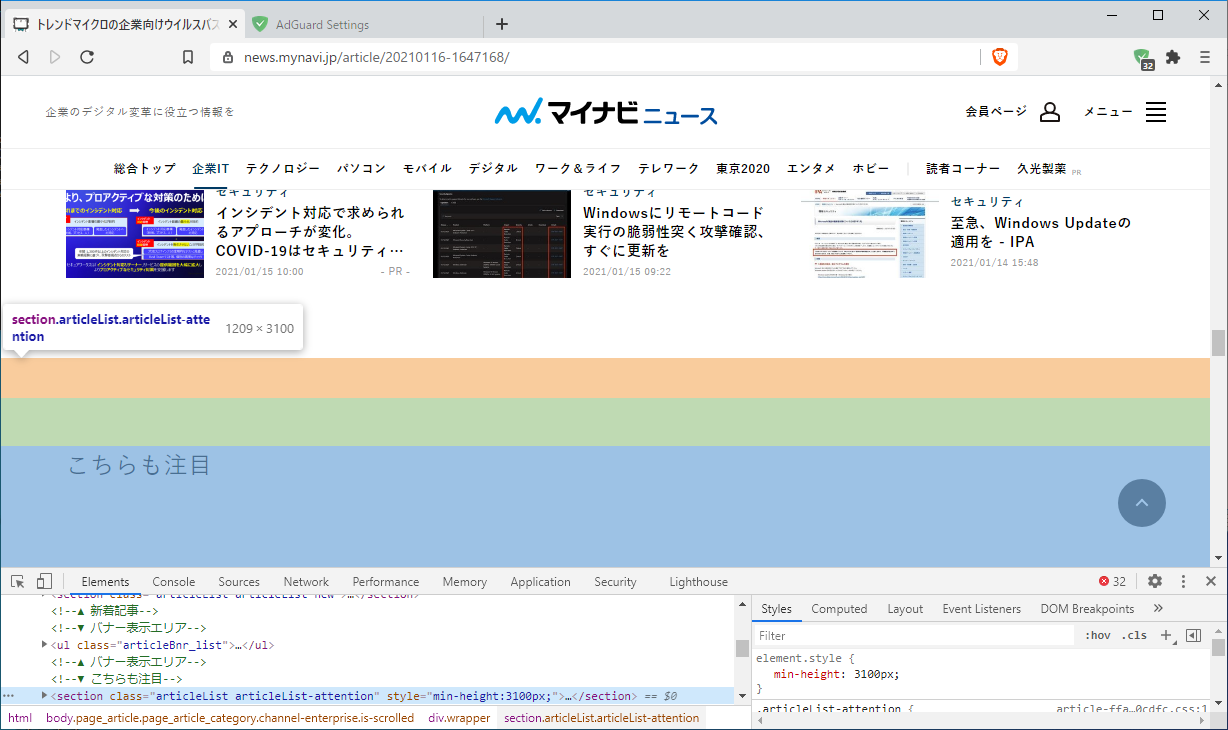Reload the page with the refresh icon
This screenshot has height=730, width=1228.
(87, 57)
